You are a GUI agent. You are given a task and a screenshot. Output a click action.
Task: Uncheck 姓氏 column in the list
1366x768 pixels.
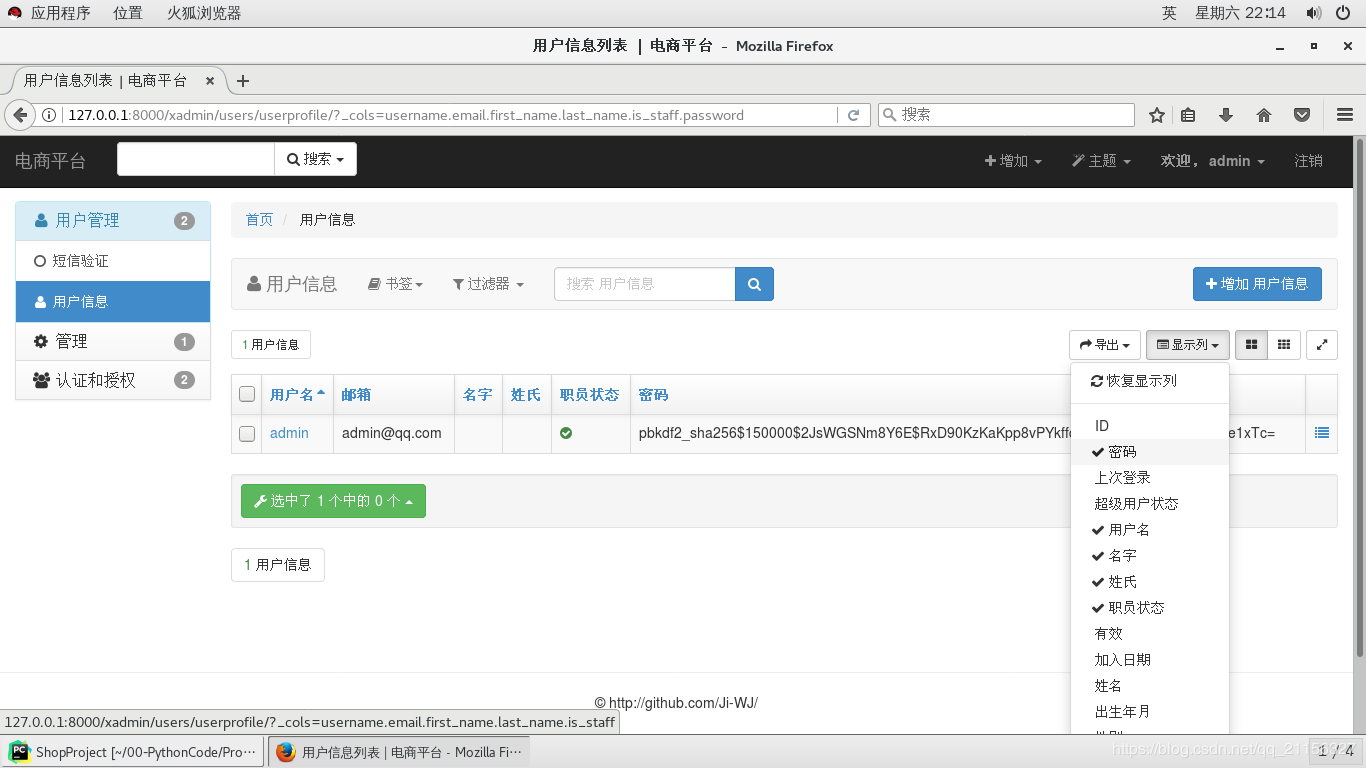coord(1149,582)
